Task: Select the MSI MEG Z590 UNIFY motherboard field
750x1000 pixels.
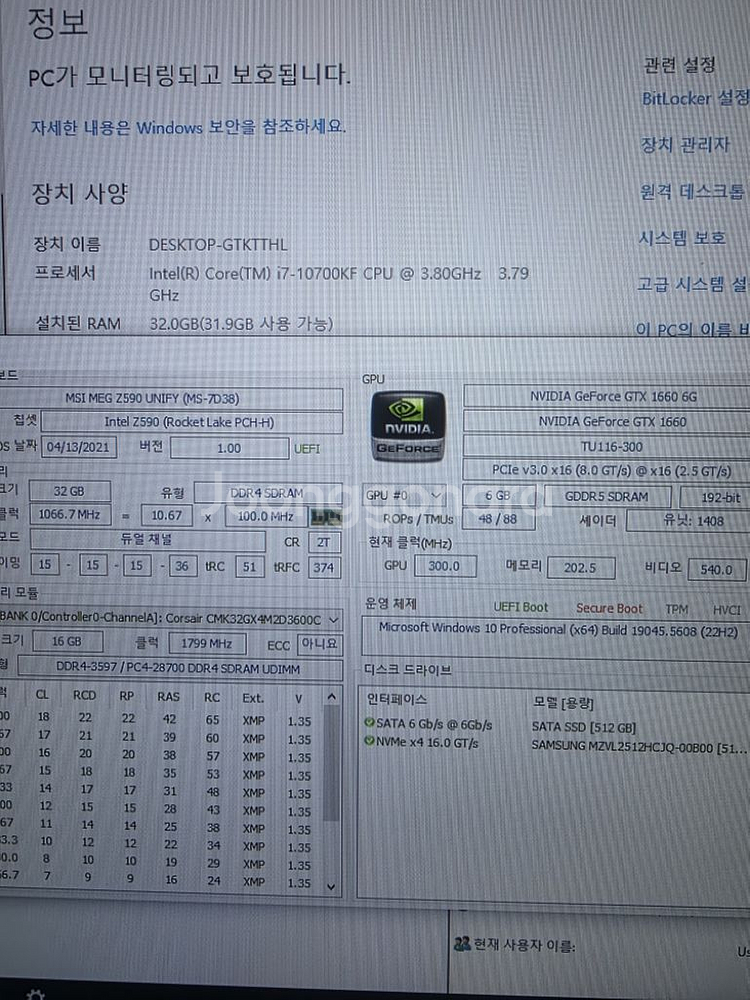Action: (170, 399)
